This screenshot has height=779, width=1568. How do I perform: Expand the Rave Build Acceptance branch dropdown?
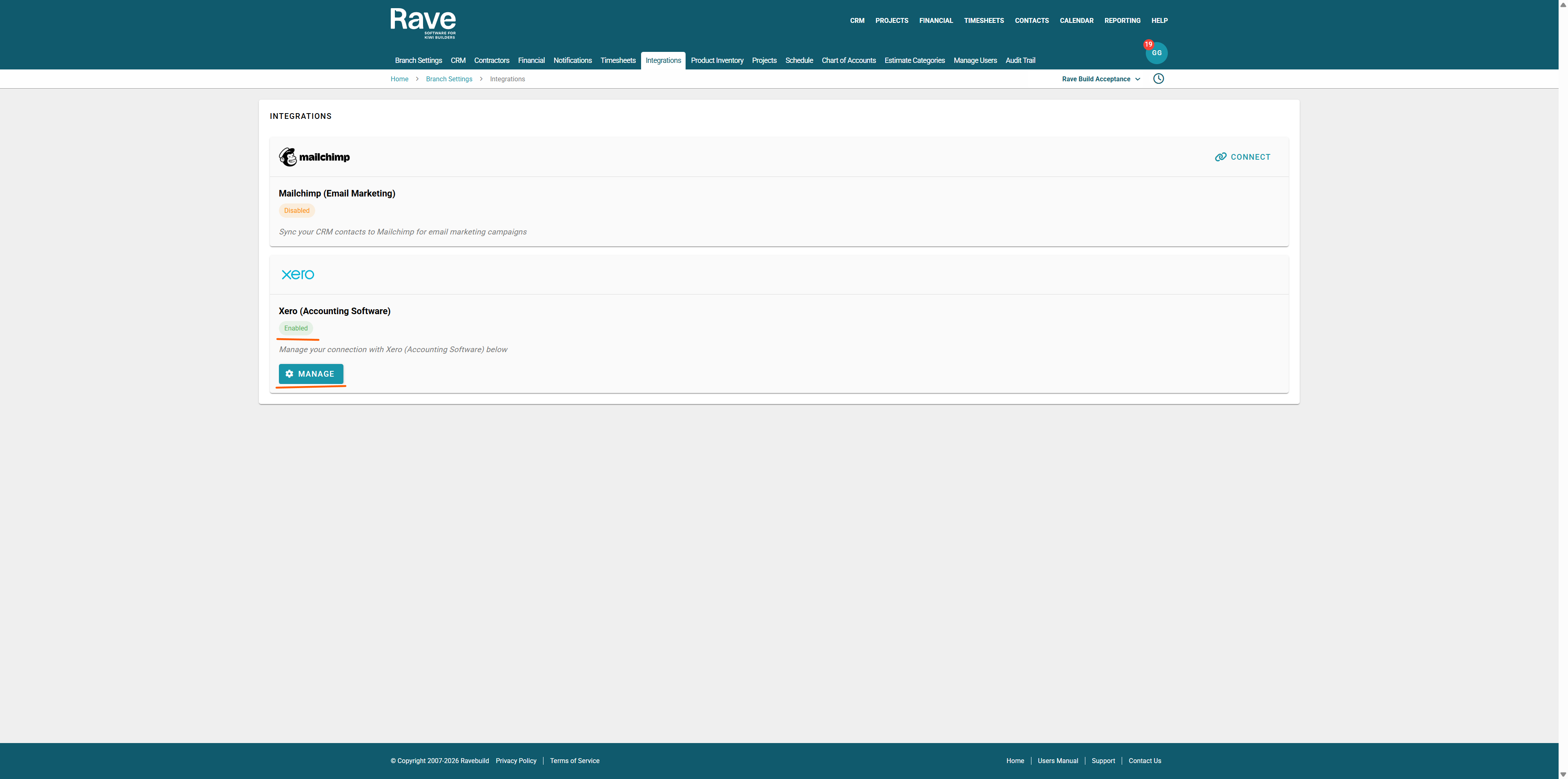pyautogui.click(x=1100, y=79)
